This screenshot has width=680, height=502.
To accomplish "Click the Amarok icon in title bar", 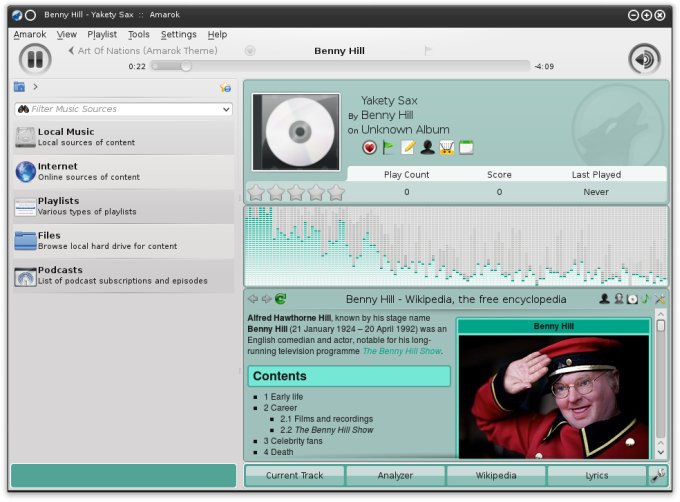I will 17,15.
